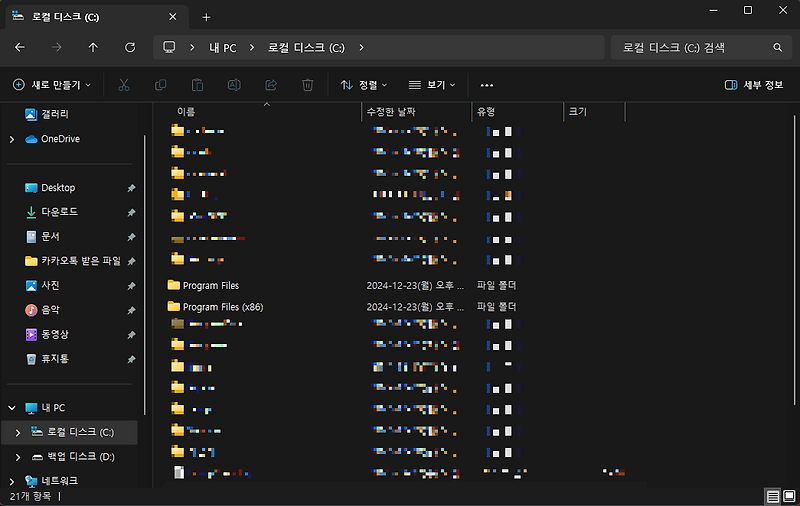Select 네트워크 in the sidebar
Viewport: 800px width, 506px height.
click(x=52, y=480)
